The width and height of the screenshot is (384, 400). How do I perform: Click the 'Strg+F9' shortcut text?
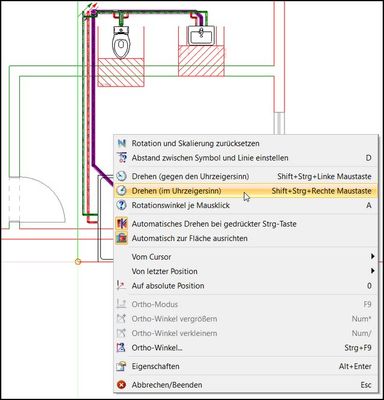click(358, 348)
